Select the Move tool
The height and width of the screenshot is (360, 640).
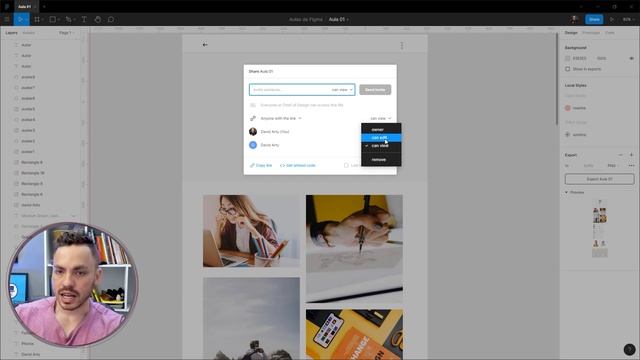tap(20, 19)
